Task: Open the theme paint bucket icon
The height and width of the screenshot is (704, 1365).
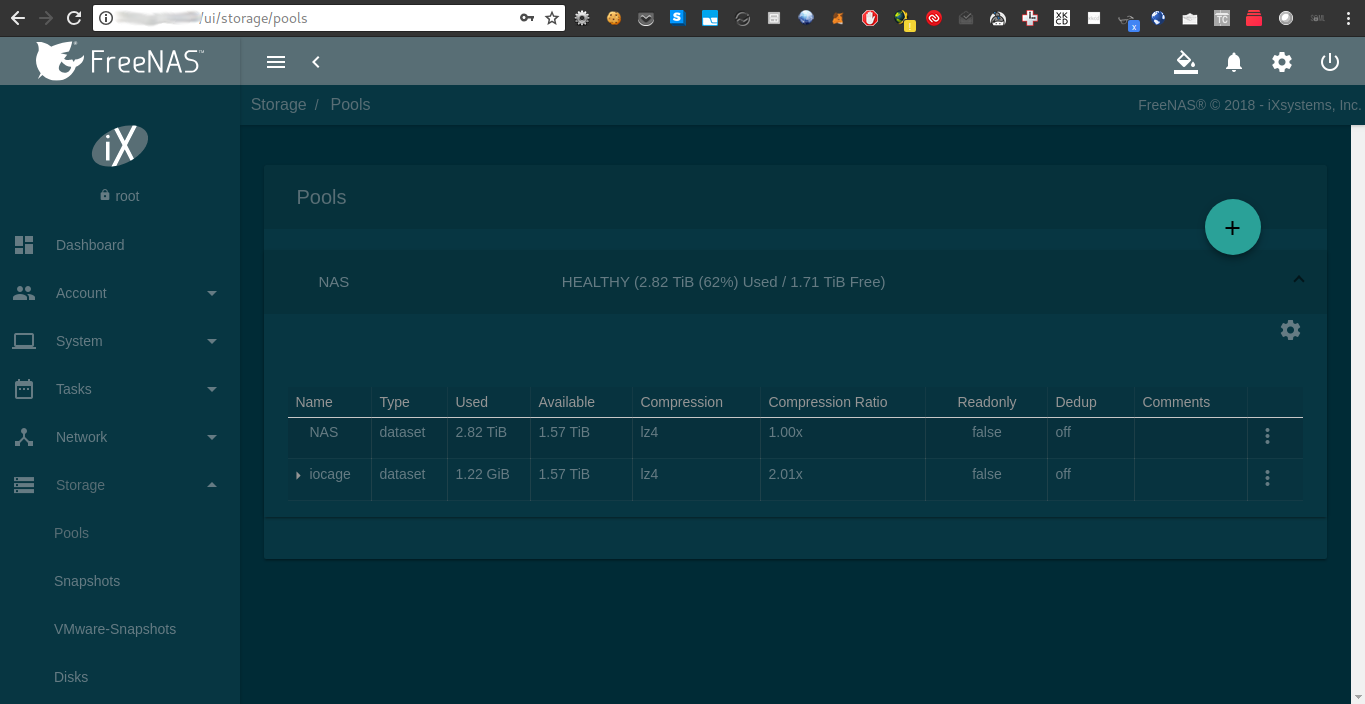Action: click(1185, 62)
